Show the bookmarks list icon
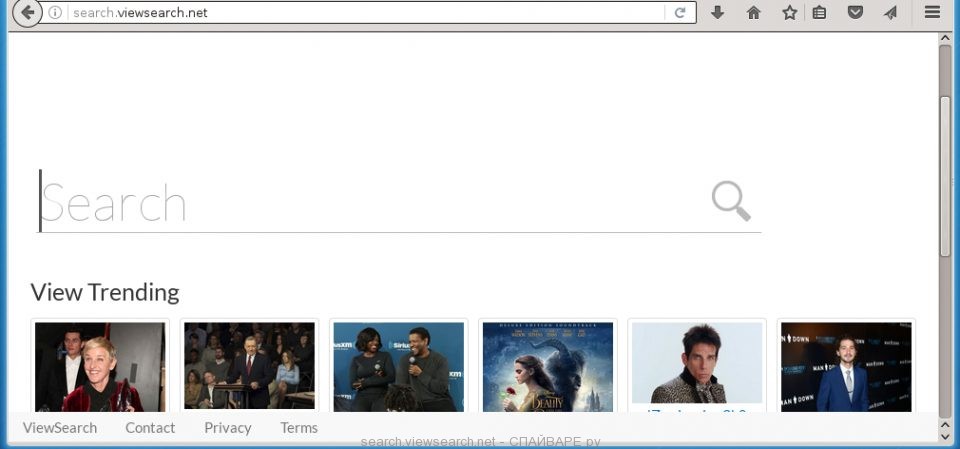Image resolution: width=960 pixels, height=449 pixels. 819,13
